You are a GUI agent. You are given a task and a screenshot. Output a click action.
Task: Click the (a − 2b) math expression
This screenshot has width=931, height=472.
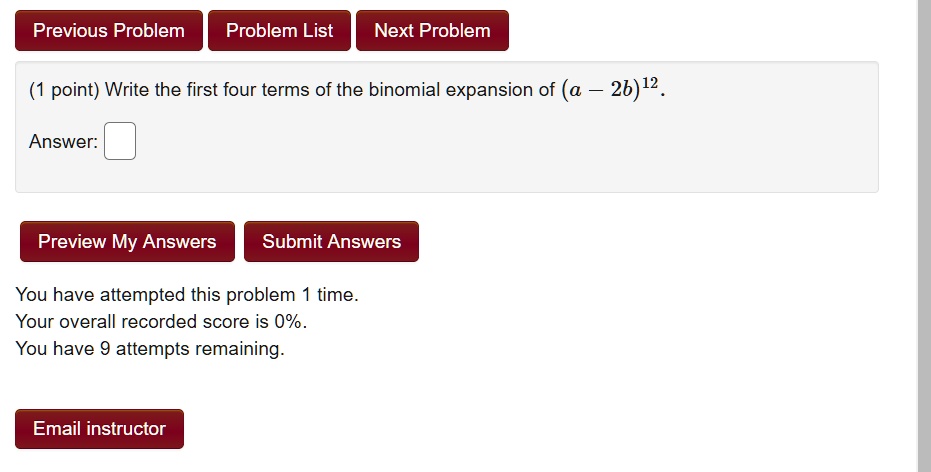point(600,90)
